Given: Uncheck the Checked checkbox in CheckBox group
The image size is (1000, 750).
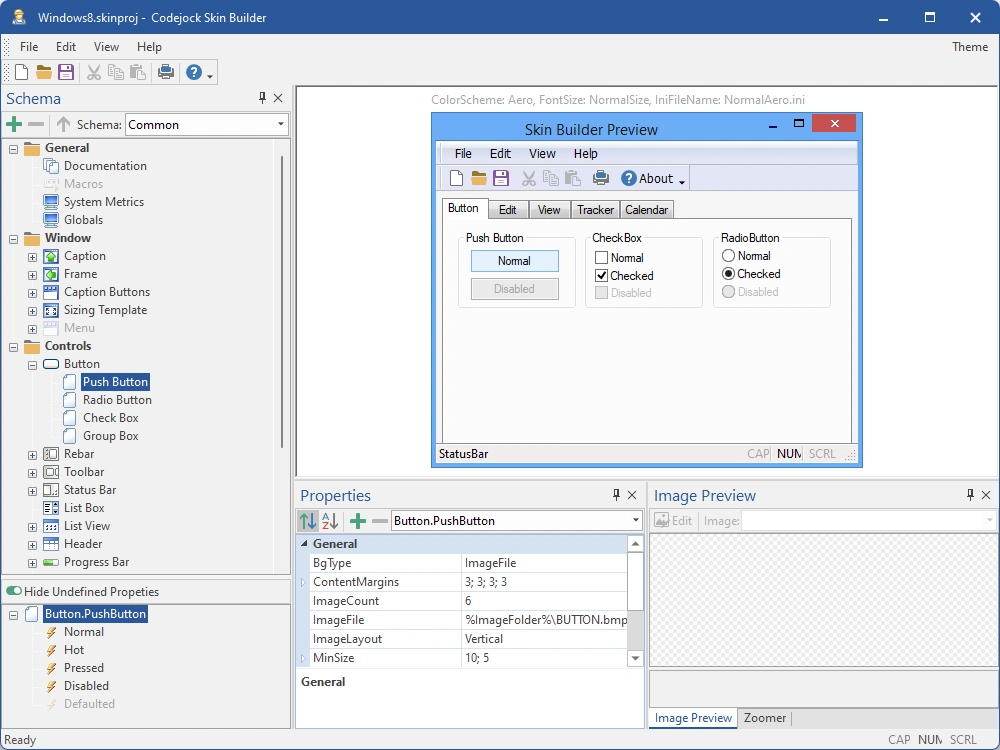Looking at the screenshot, I should coord(601,276).
